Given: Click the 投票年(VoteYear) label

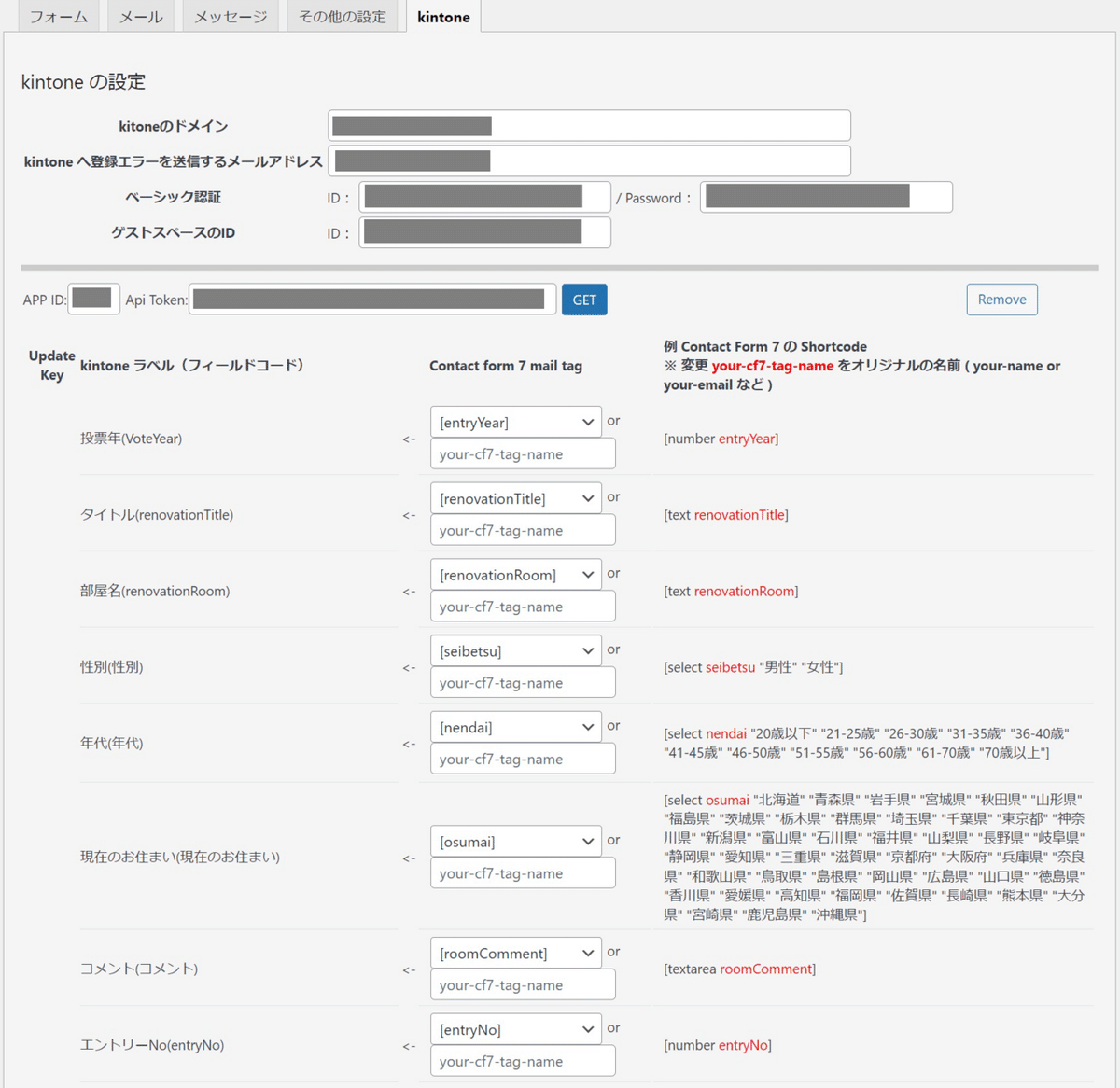Looking at the screenshot, I should point(132,439).
